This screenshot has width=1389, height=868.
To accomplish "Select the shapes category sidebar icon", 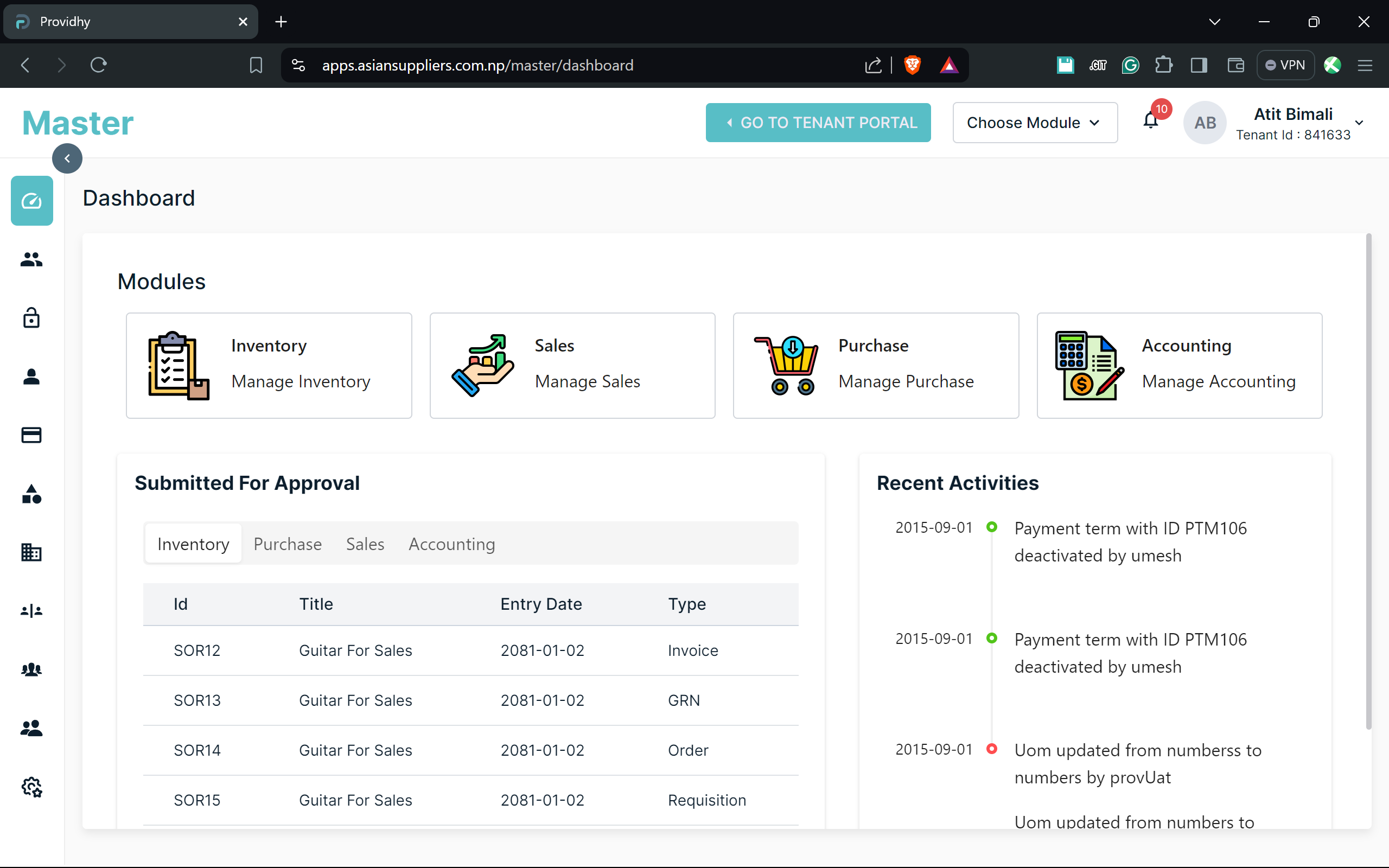I will [x=31, y=494].
